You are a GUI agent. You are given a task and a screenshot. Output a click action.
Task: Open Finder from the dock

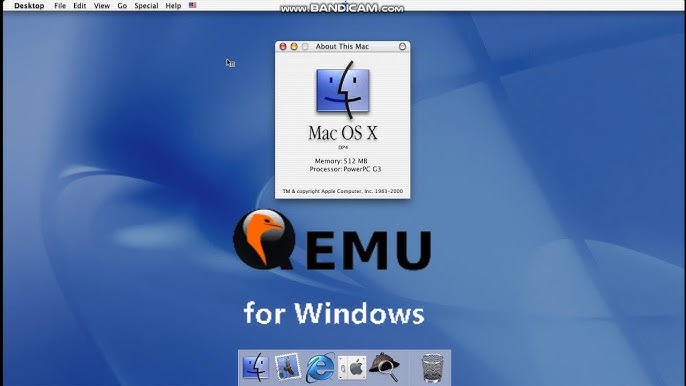point(256,367)
